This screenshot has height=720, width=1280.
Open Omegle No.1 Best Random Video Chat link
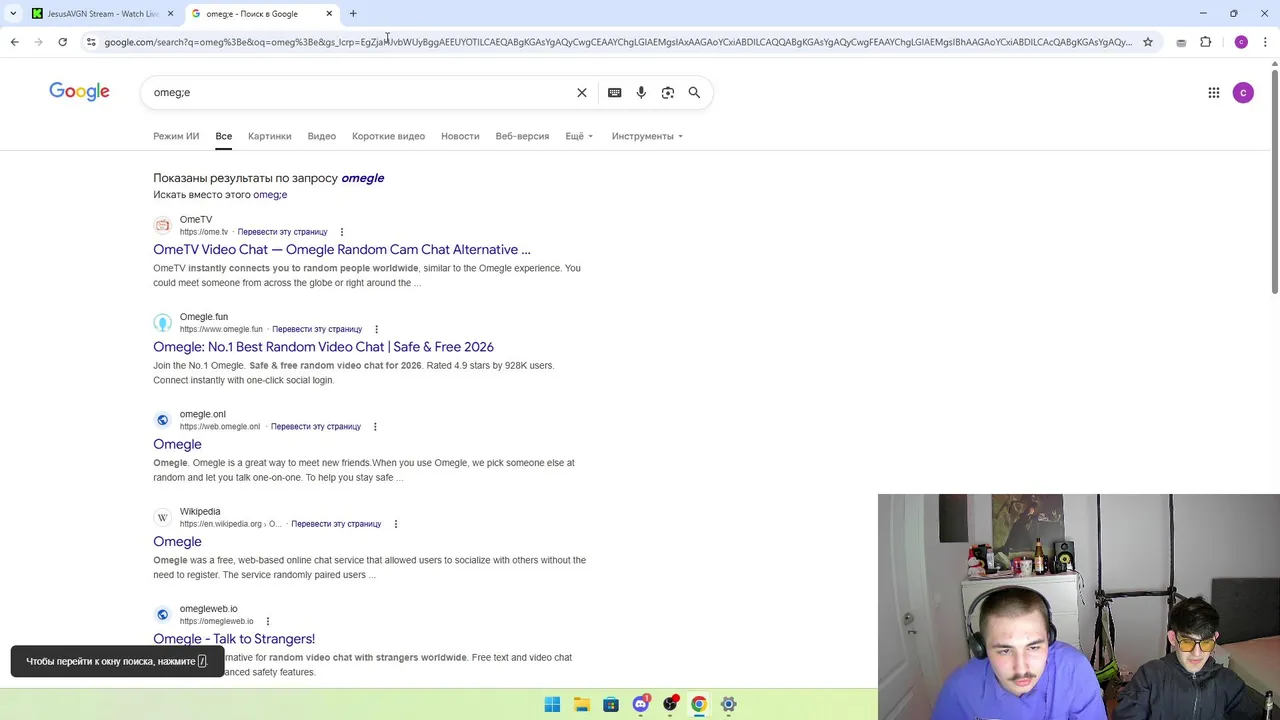323,347
